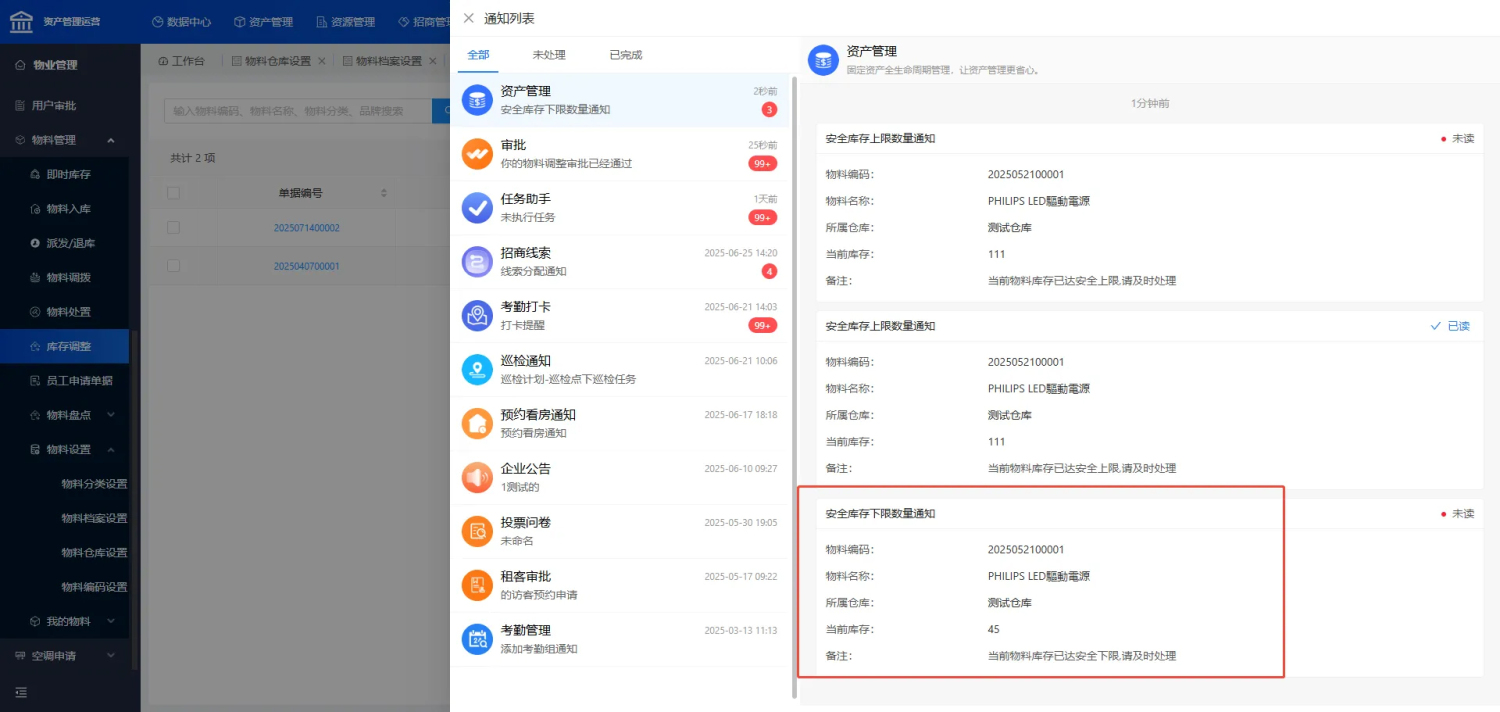Switch to the 工作台 page tab
Viewport: 1500px width, 712px height.
[181, 61]
